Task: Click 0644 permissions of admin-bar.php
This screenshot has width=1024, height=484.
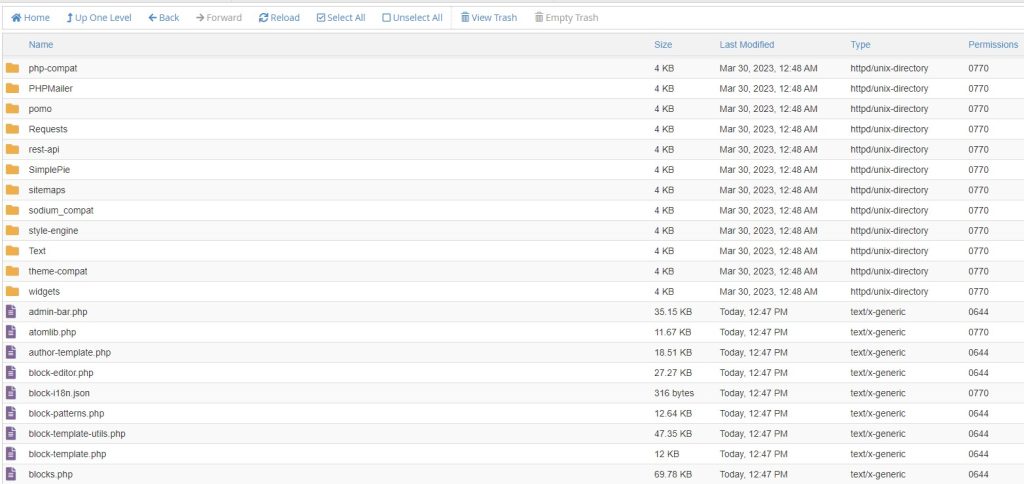Action: point(978,312)
